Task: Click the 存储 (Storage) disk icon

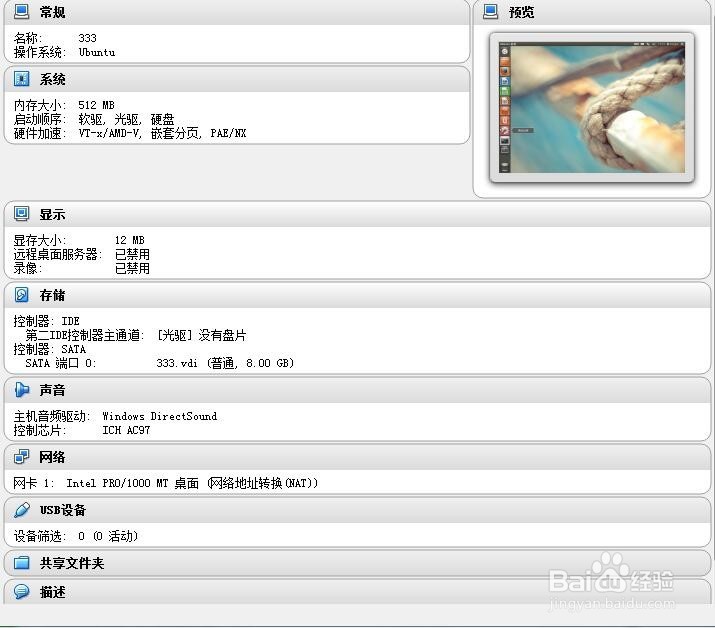Action: (21, 295)
